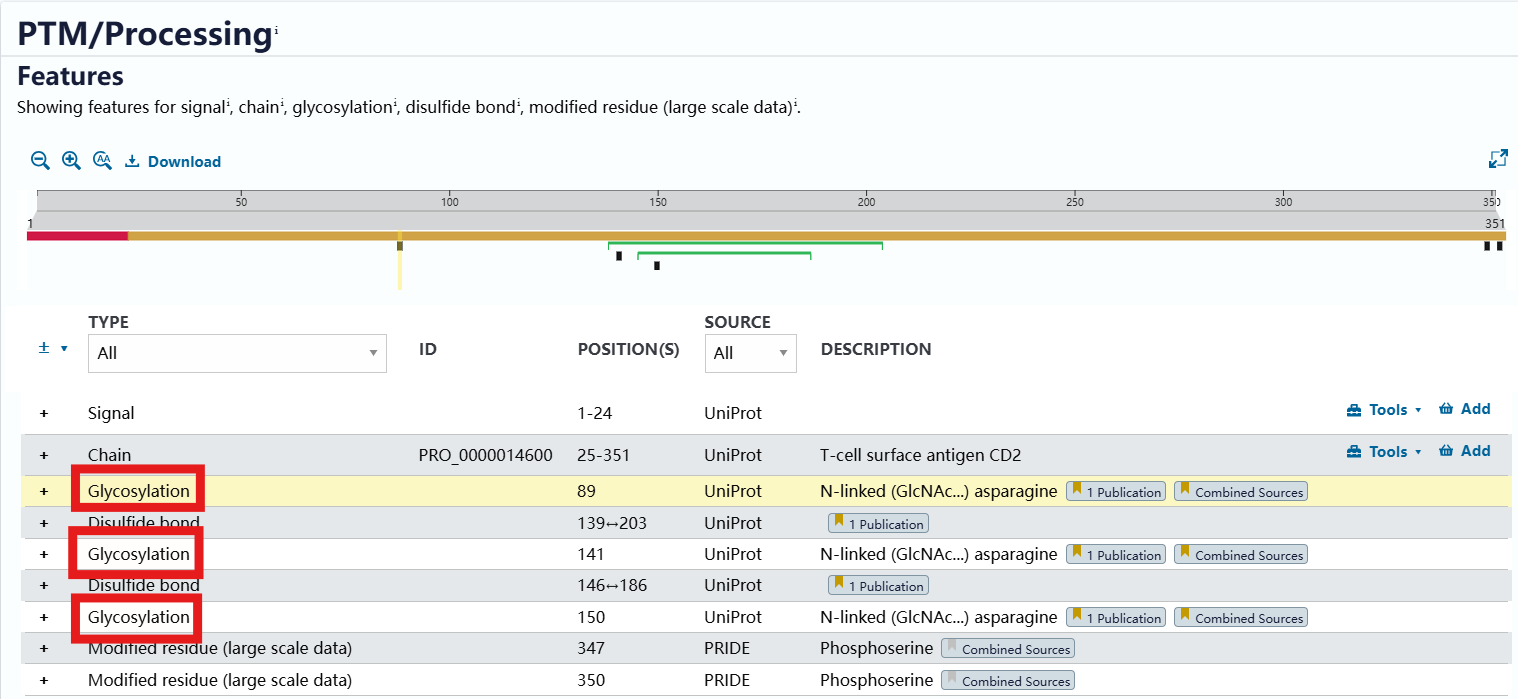The image size is (1518, 699).
Task: Add the Signal feature to basket
Action: [1465, 409]
